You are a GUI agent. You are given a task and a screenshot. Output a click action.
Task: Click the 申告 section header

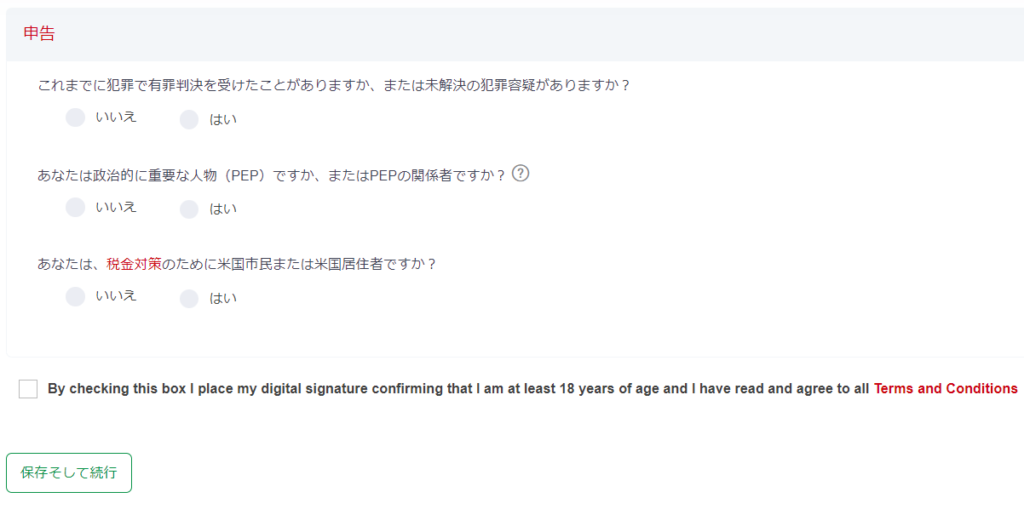click(39, 33)
